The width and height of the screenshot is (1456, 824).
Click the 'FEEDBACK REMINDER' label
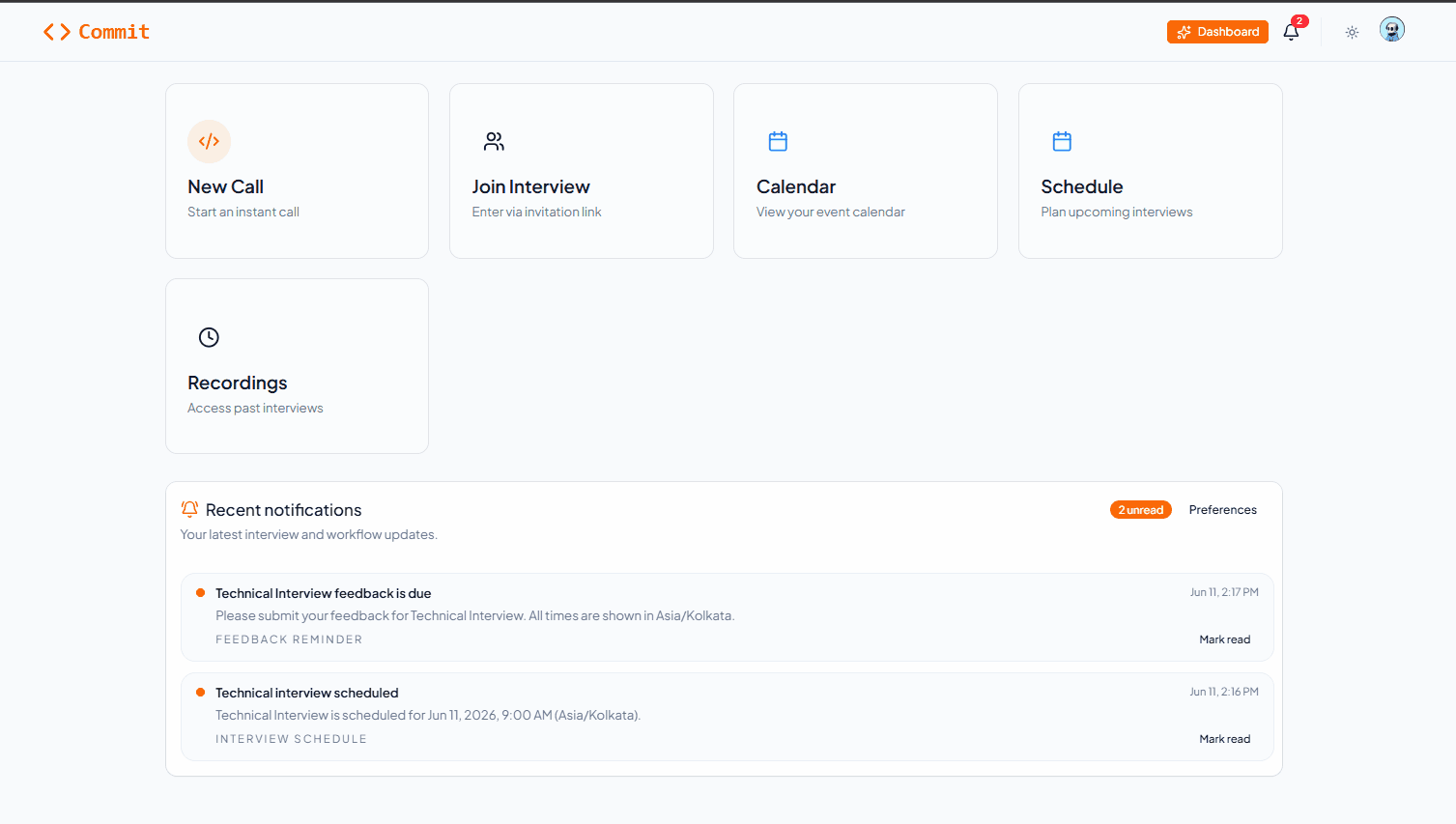289,639
